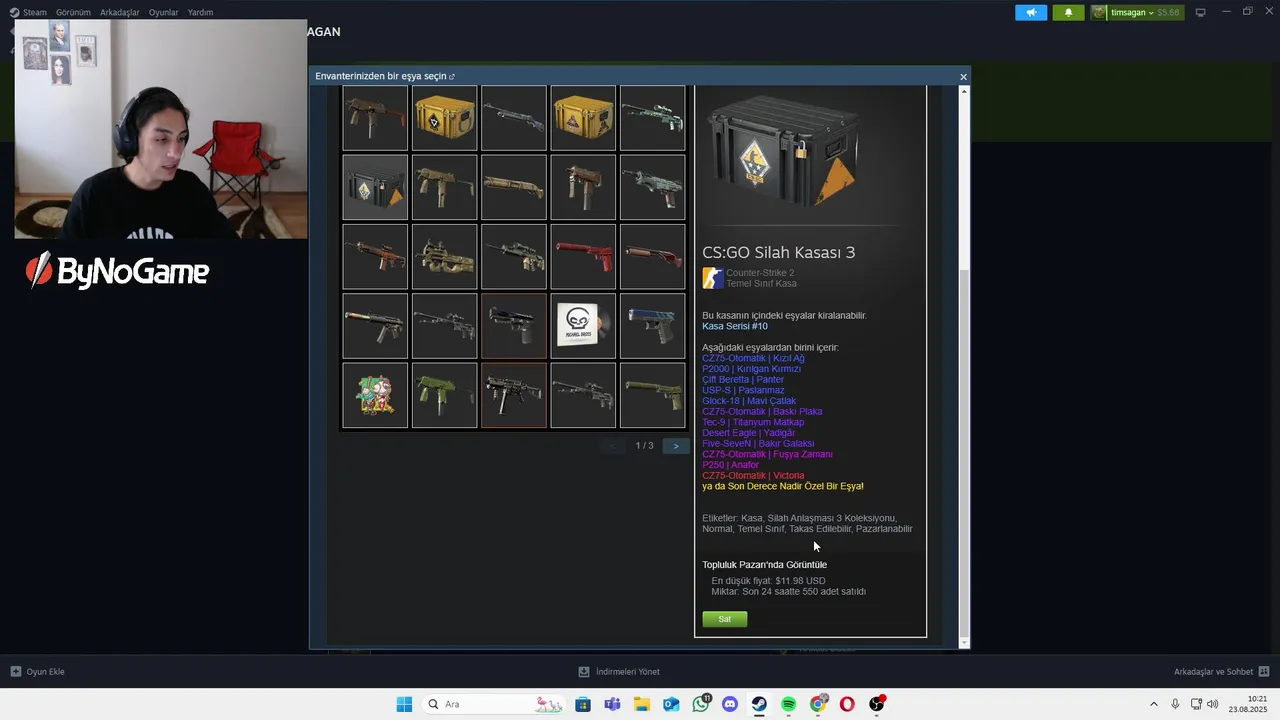Open Microsoft Store from taskbar

click(x=583, y=704)
